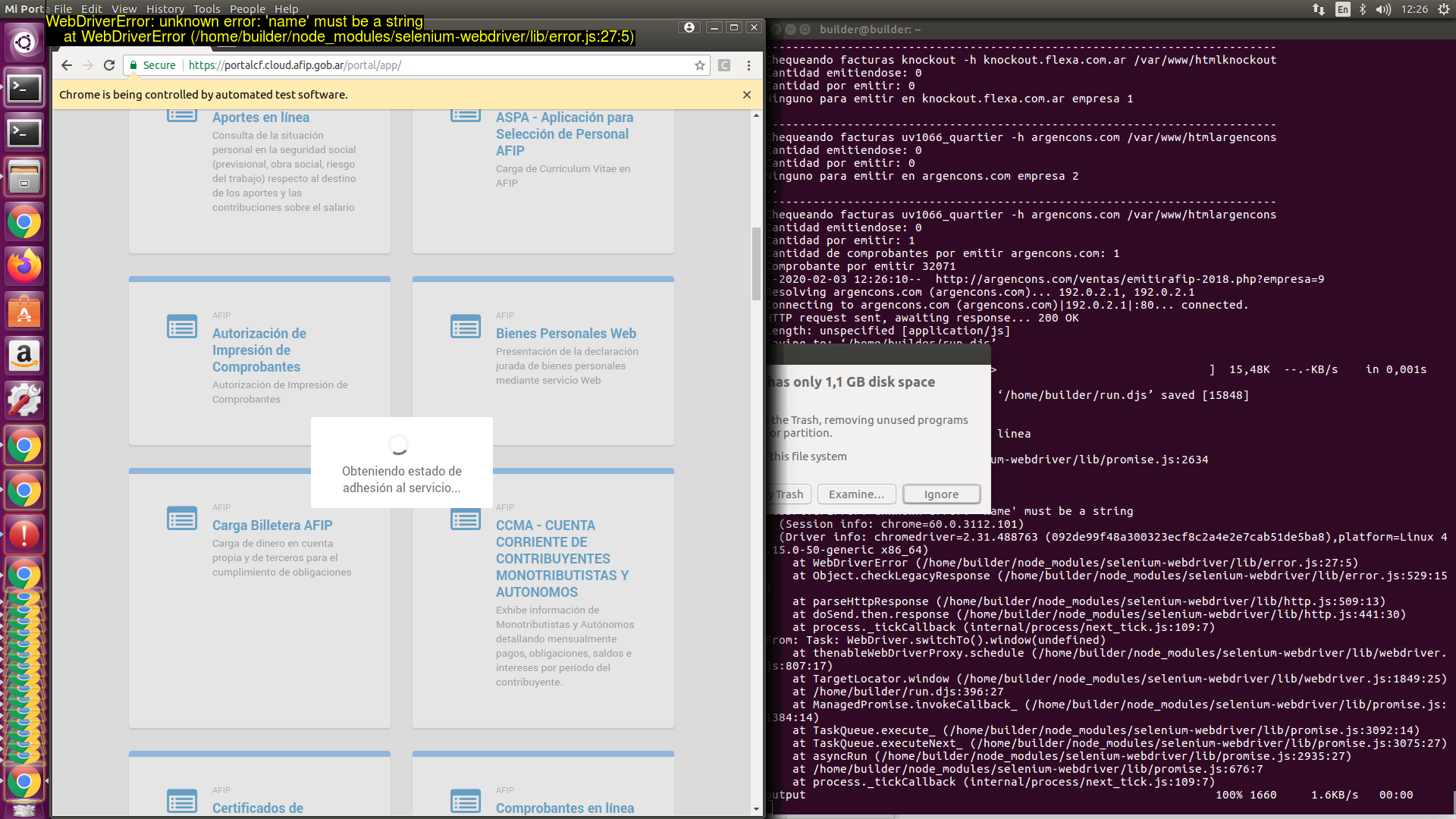Click icon beside Carga Billetera AFIP

[x=182, y=519]
